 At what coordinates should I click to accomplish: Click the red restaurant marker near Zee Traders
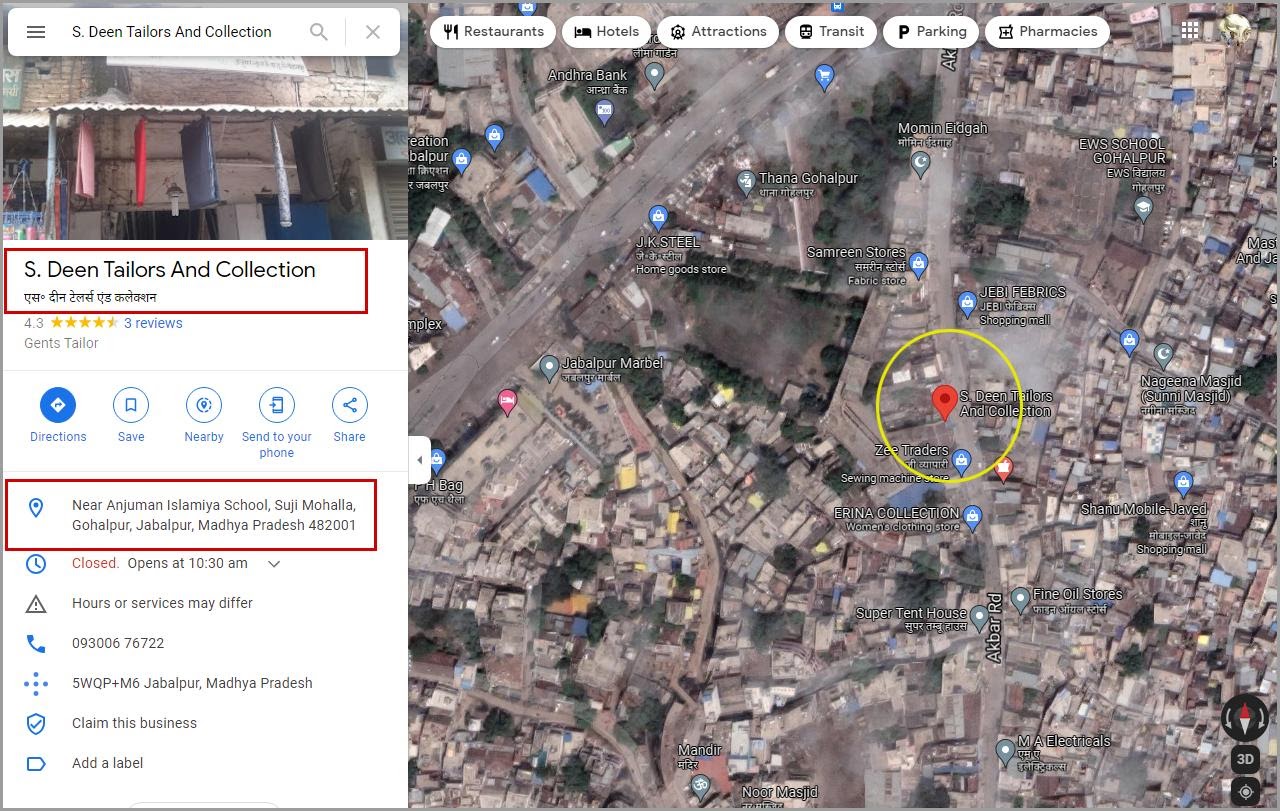point(1004,467)
